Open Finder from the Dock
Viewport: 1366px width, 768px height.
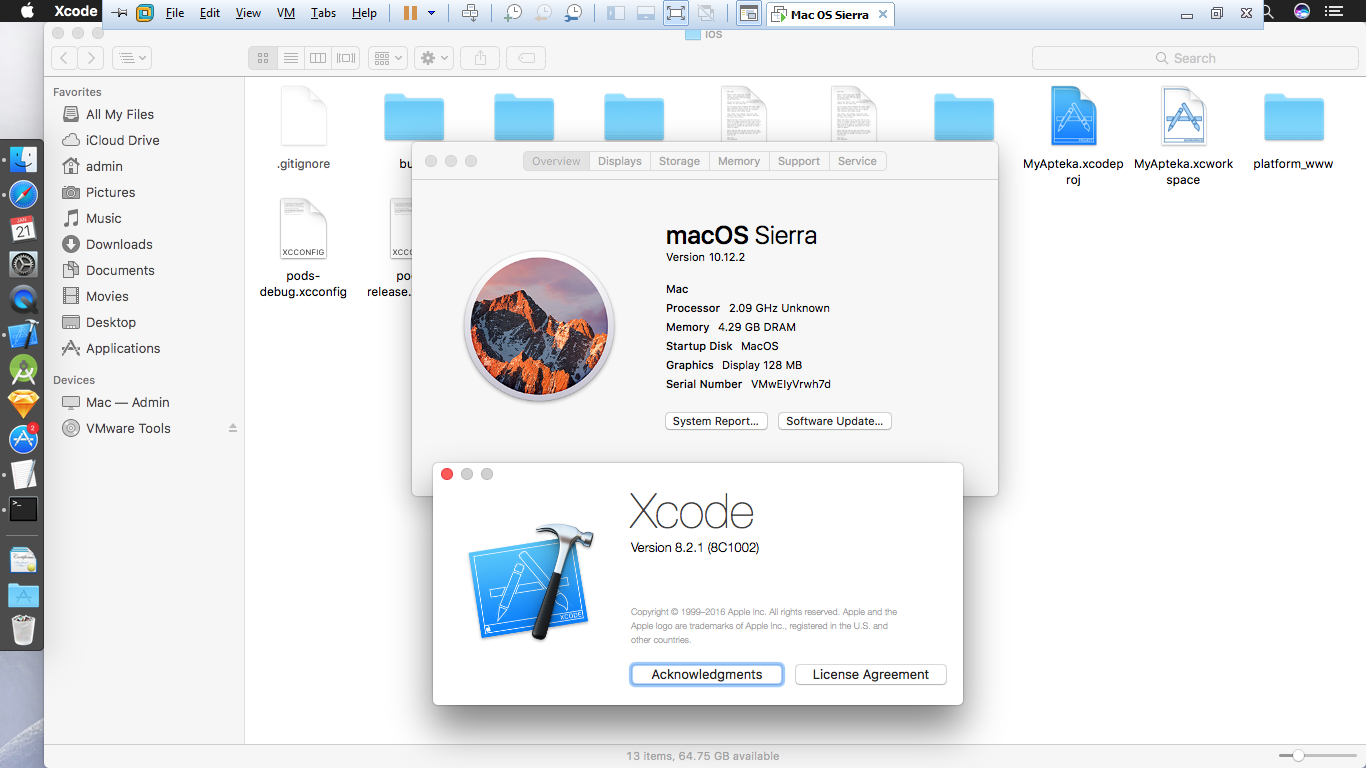pyautogui.click(x=23, y=161)
